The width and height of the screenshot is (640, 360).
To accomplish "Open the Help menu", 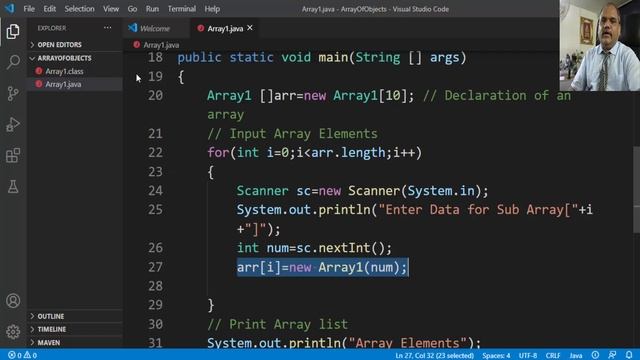I will (212, 9).
